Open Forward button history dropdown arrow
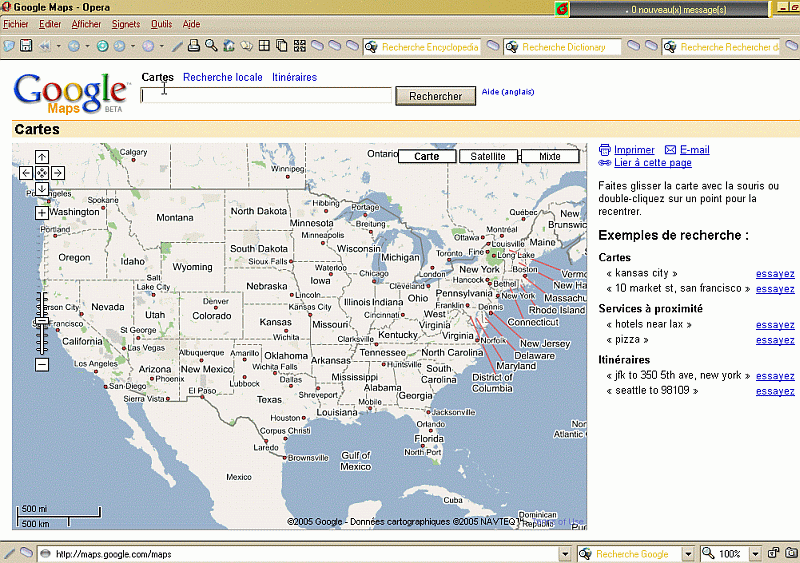This screenshot has width=800, height=563. point(133,46)
